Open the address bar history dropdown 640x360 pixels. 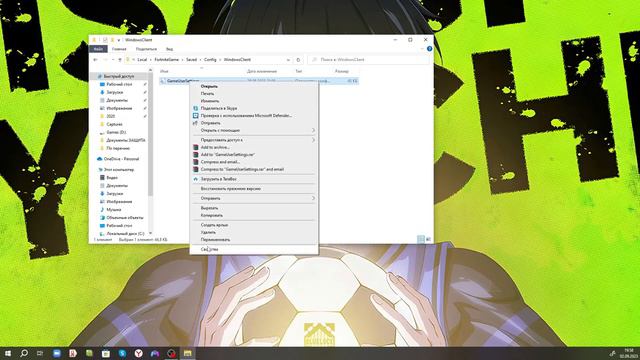[x=288, y=60]
